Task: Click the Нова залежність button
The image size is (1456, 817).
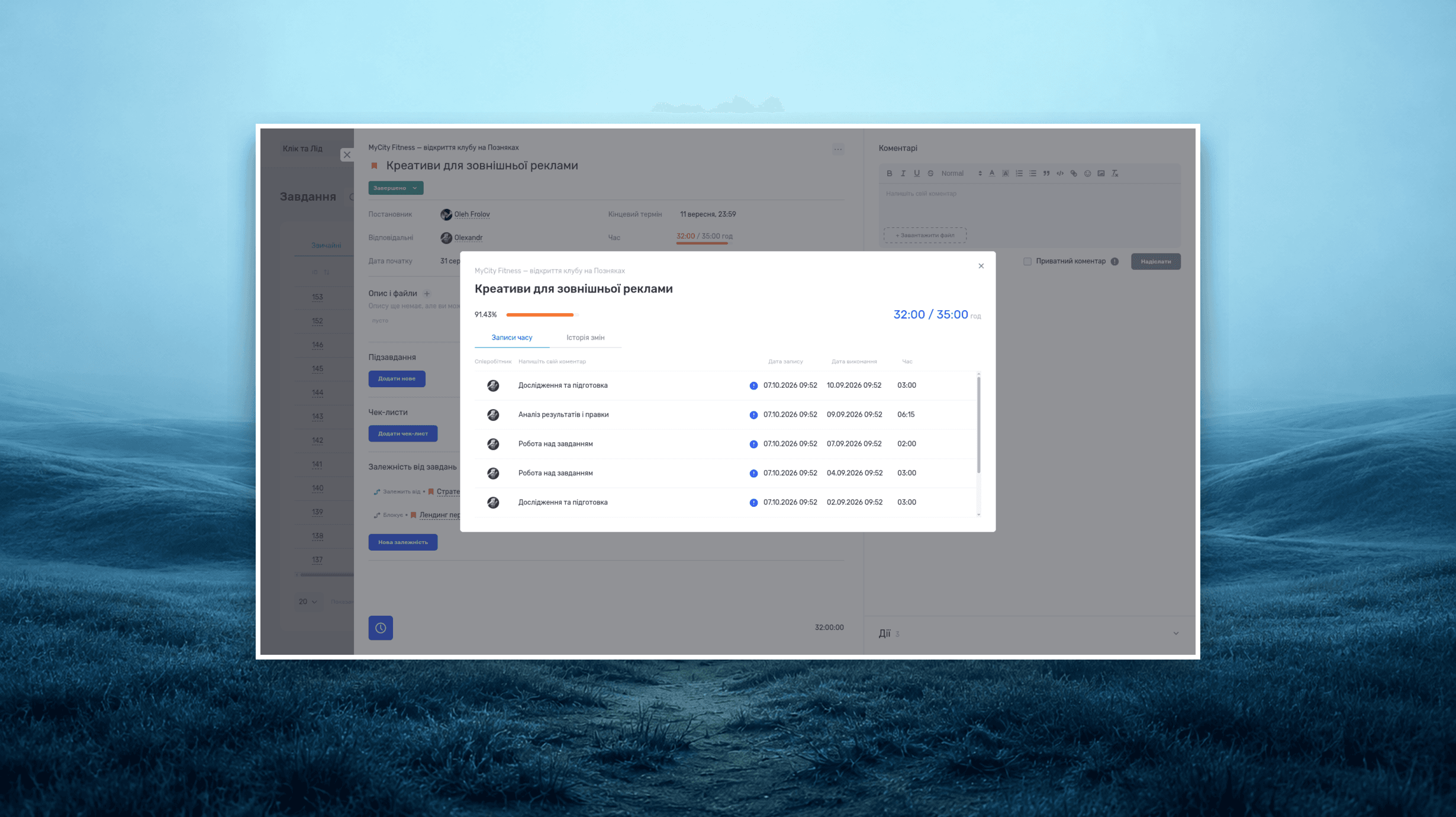Action: pyautogui.click(x=403, y=542)
